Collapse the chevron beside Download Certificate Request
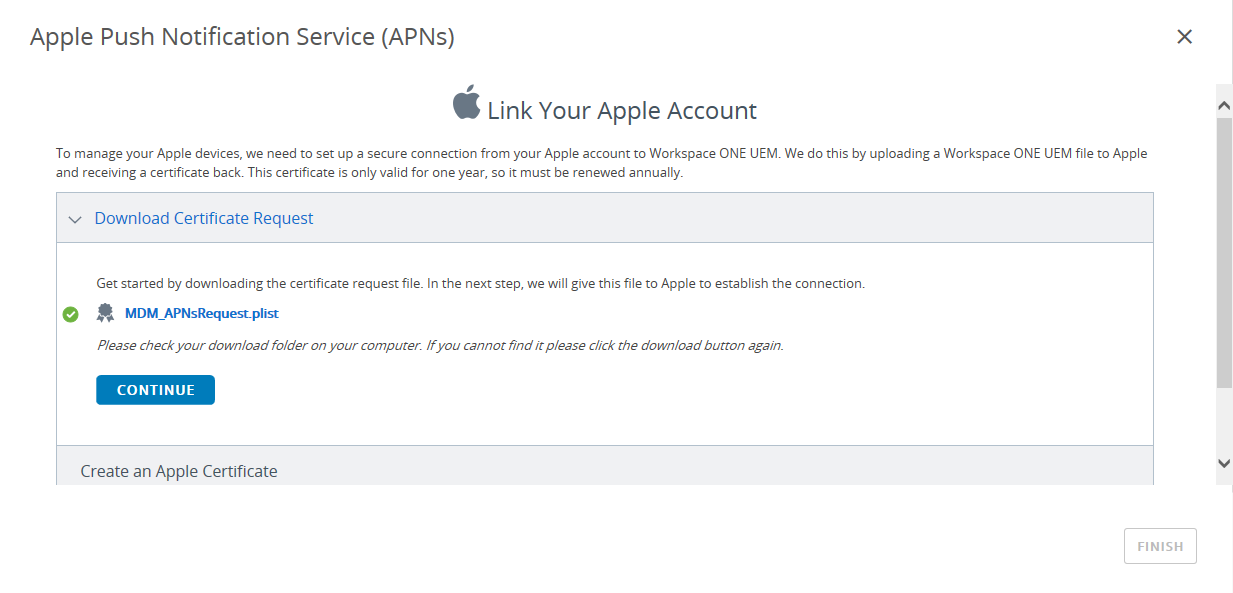 click(75, 219)
